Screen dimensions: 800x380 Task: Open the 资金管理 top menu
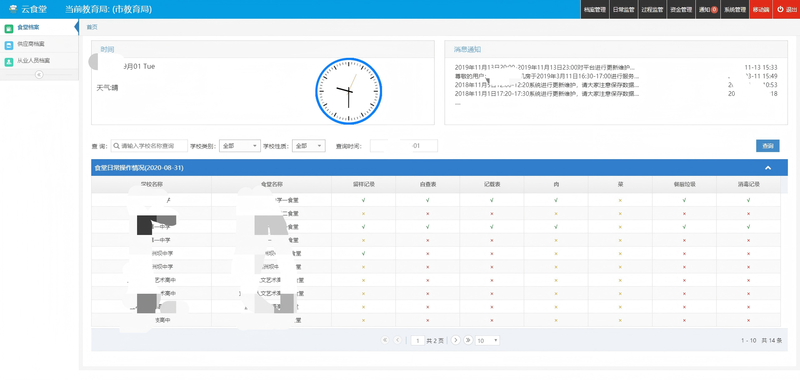pos(681,9)
